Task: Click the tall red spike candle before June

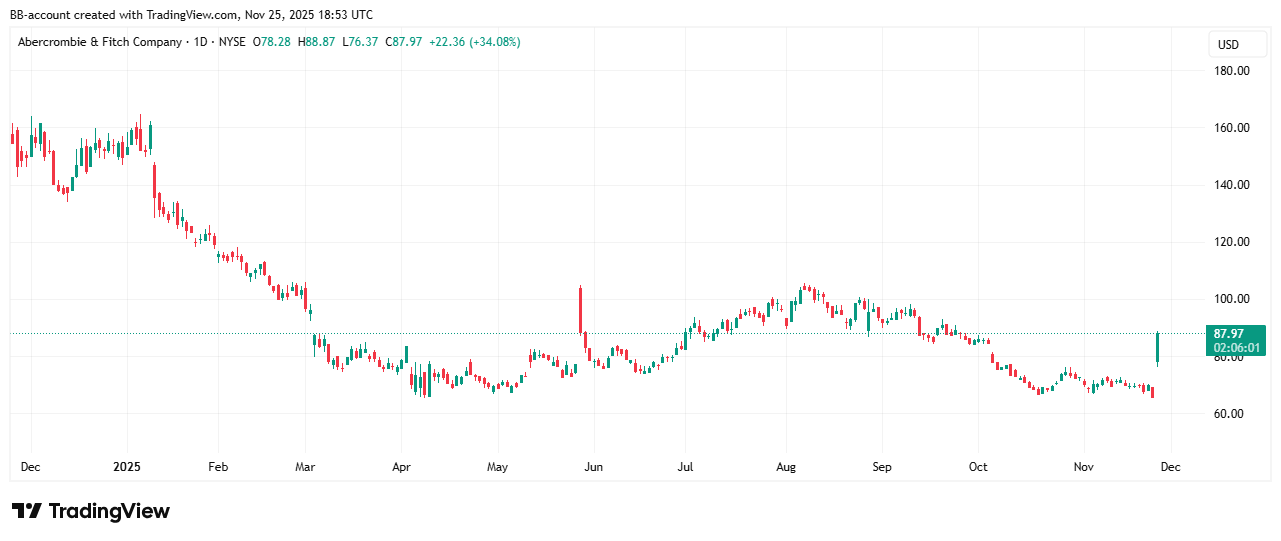Action: (580, 310)
